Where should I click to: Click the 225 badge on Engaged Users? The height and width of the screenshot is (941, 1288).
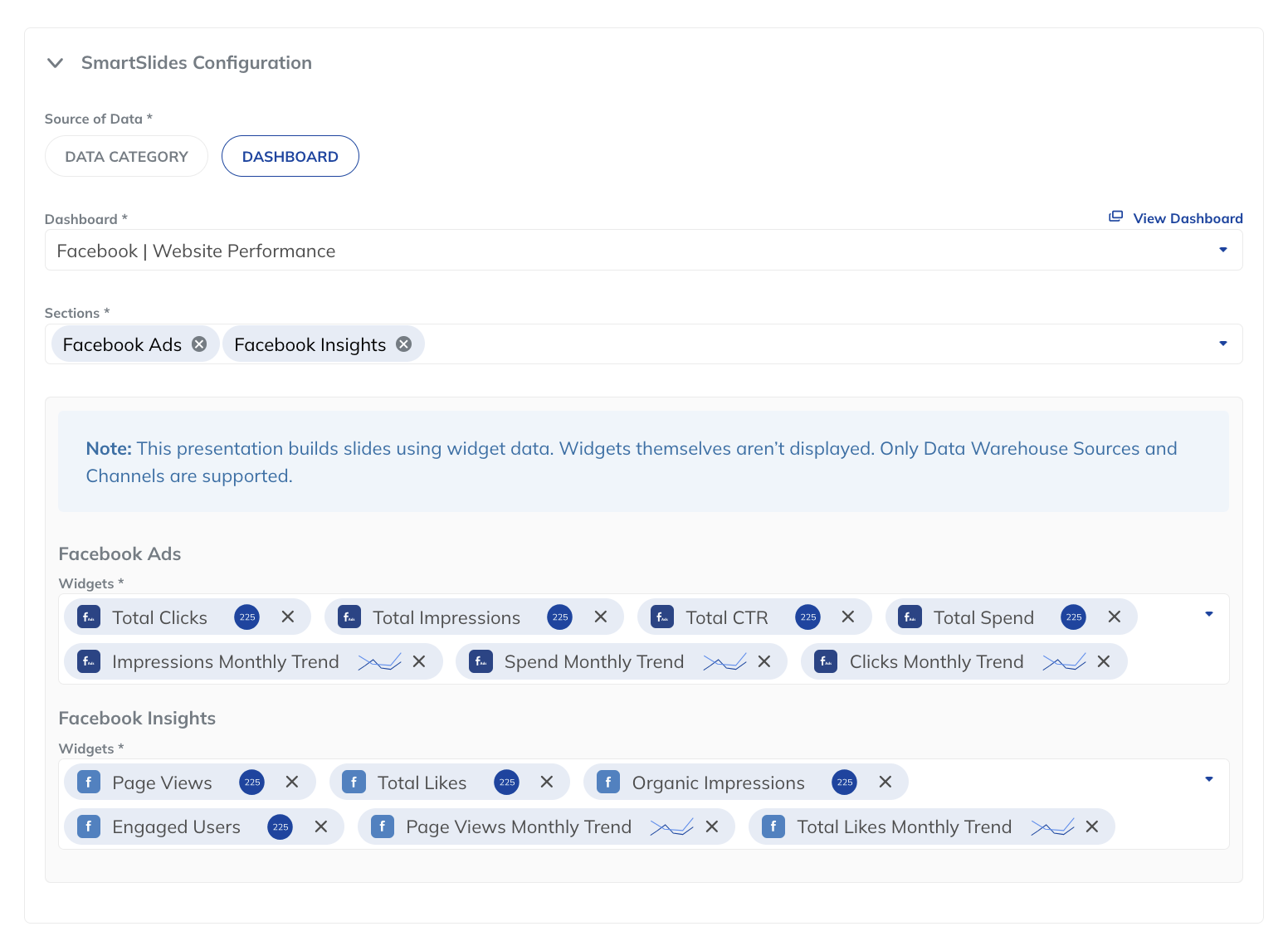(x=281, y=826)
